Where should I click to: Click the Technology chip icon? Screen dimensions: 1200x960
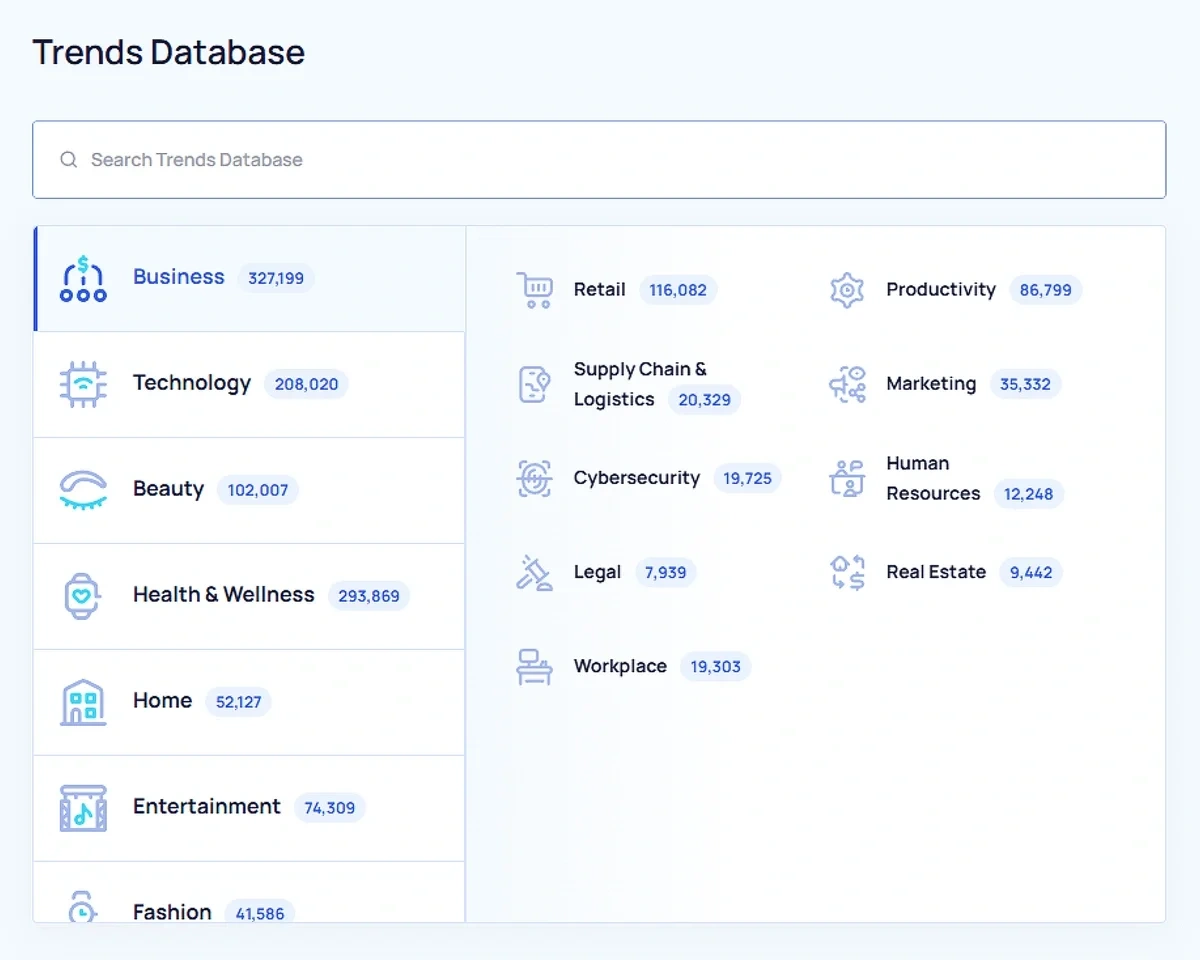(x=82, y=383)
